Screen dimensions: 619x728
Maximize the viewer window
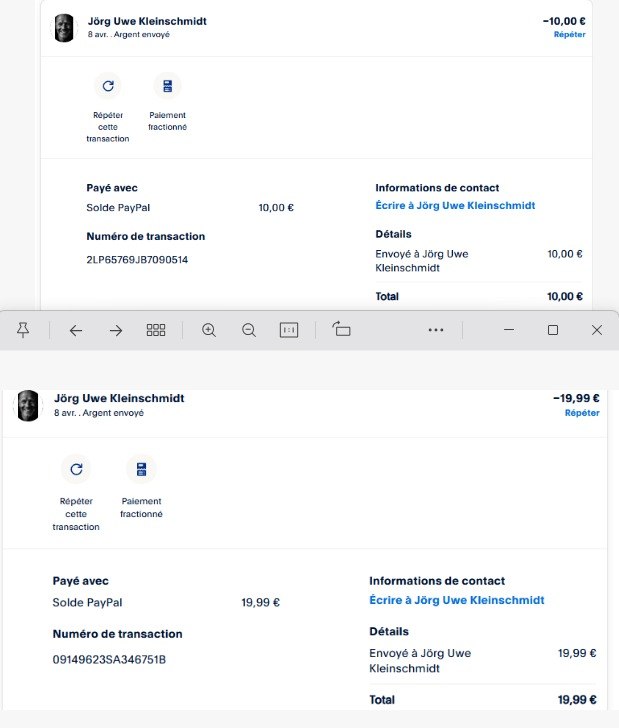[553, 330]
